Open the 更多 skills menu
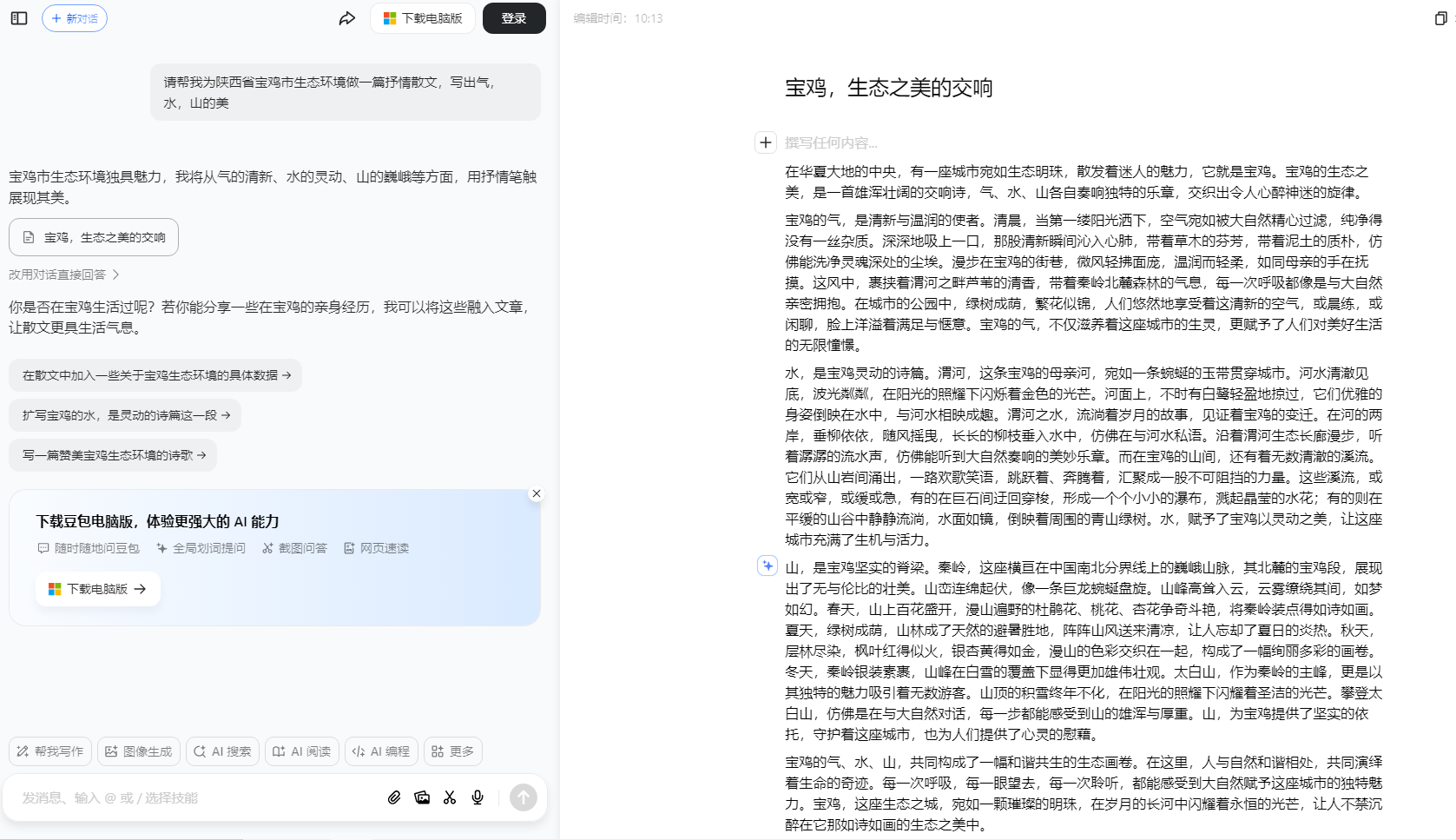 pyautogui.click(x=453, y=751)
